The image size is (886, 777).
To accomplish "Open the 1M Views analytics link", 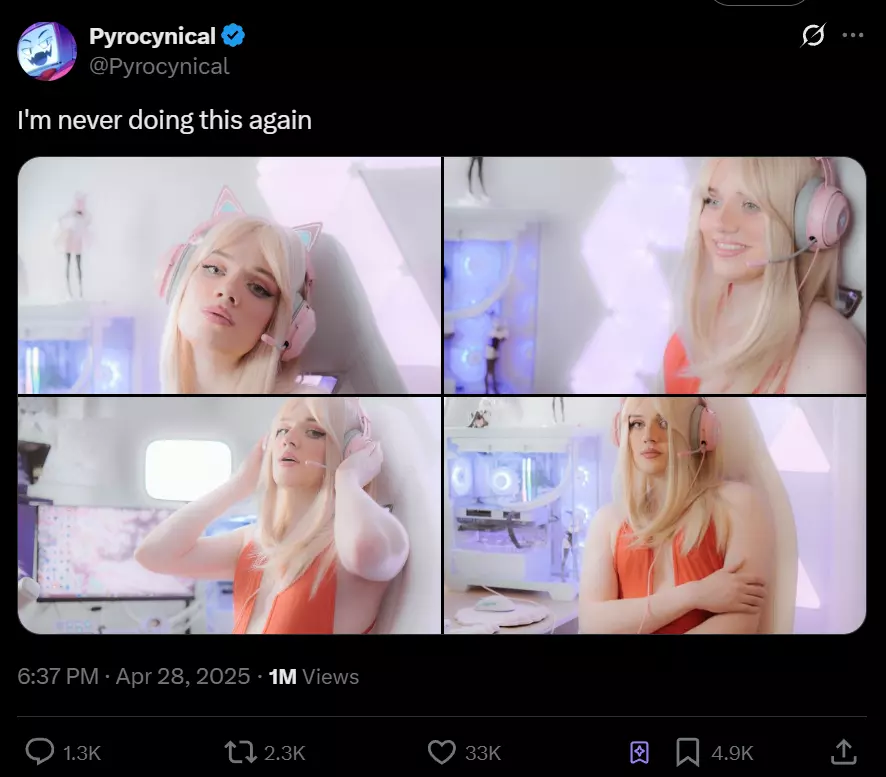I will pyautogui.click(x=314, y=676).
